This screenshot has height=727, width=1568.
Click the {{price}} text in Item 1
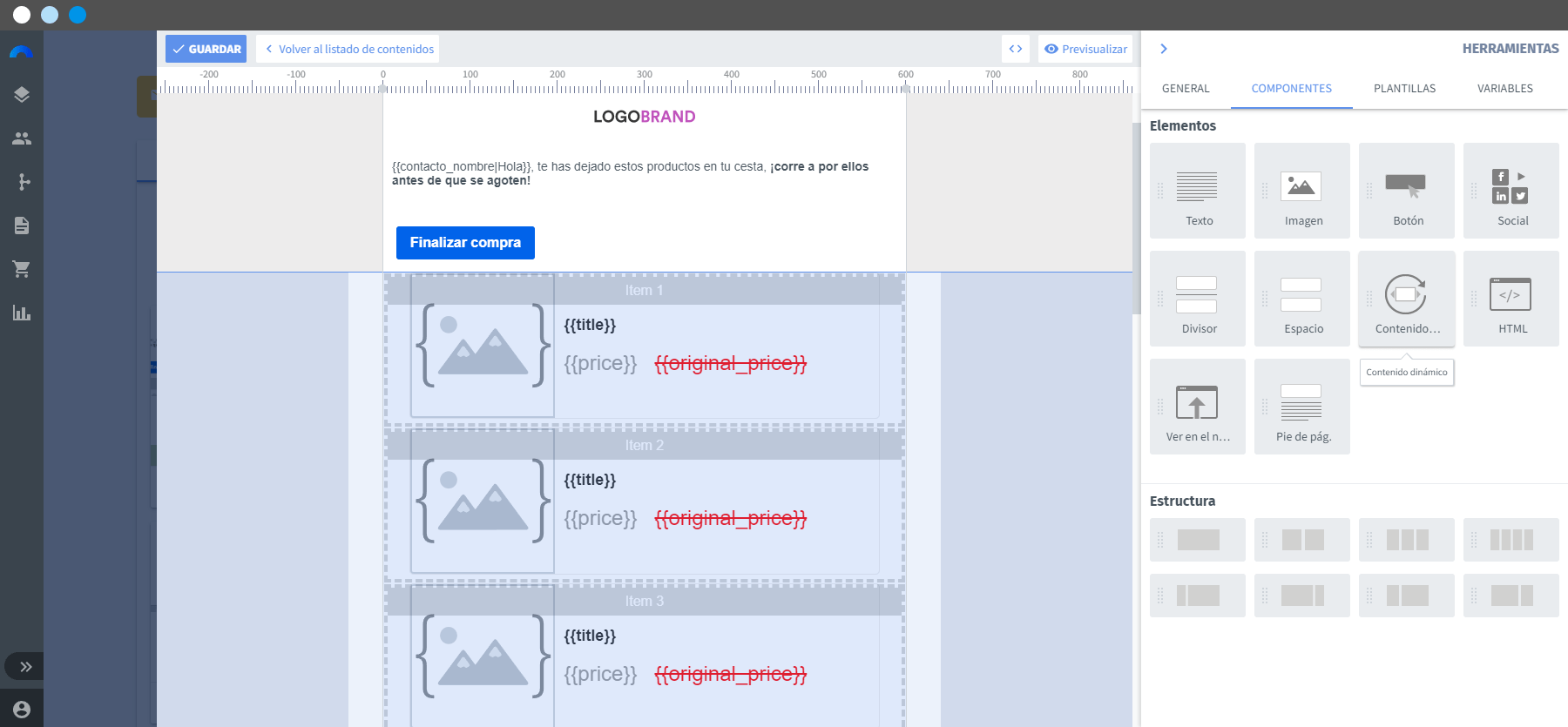(x=600, y=363)
